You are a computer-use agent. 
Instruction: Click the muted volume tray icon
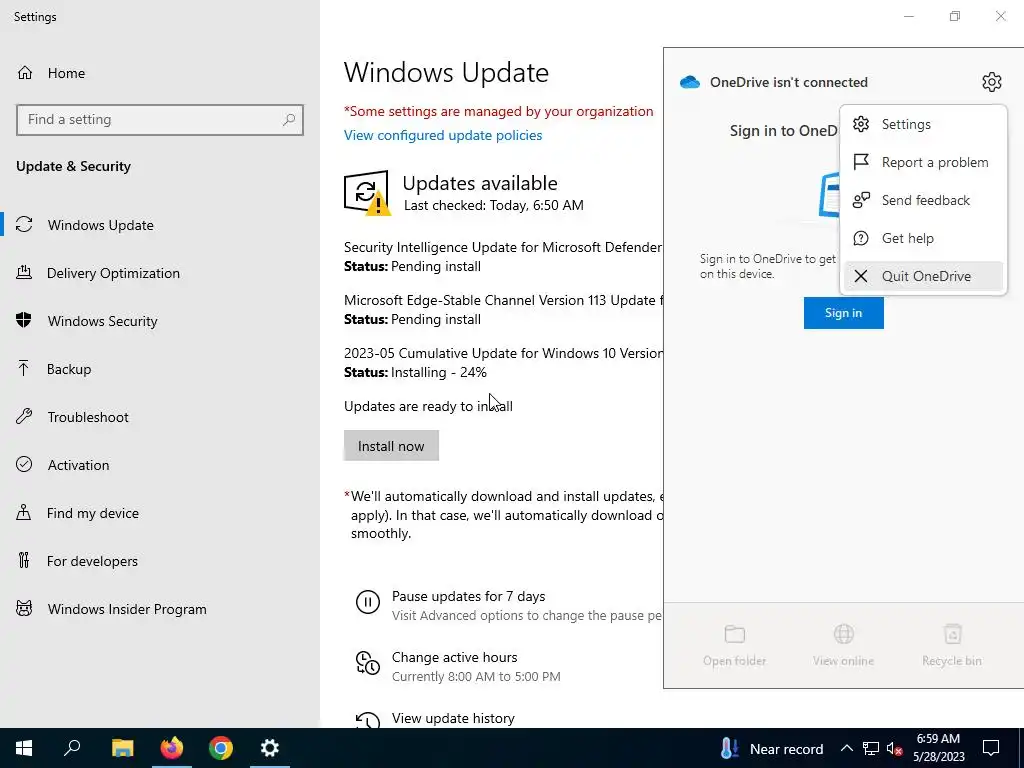(895, 748)
